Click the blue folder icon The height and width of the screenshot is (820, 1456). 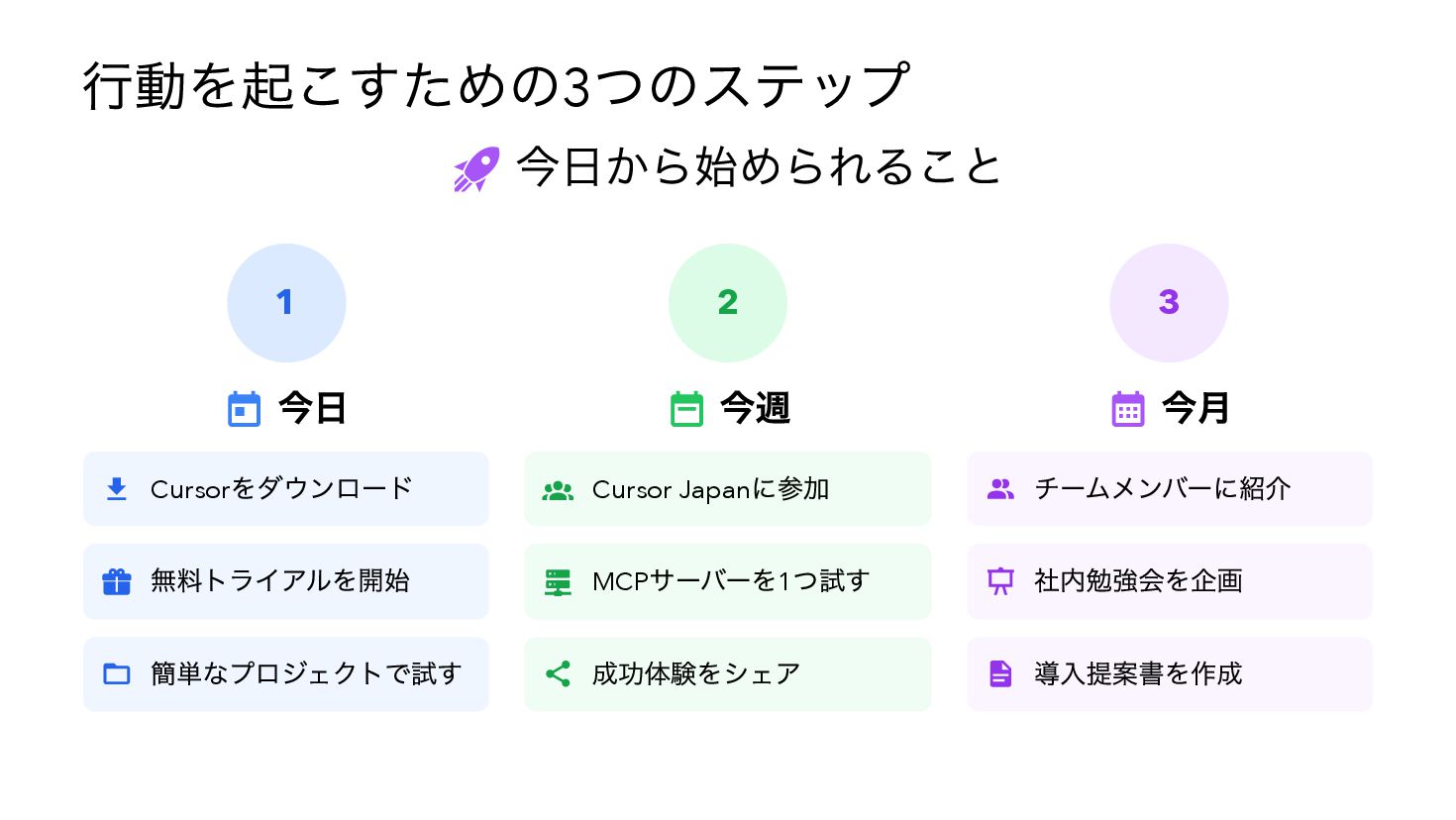click(x=117, y=674)
